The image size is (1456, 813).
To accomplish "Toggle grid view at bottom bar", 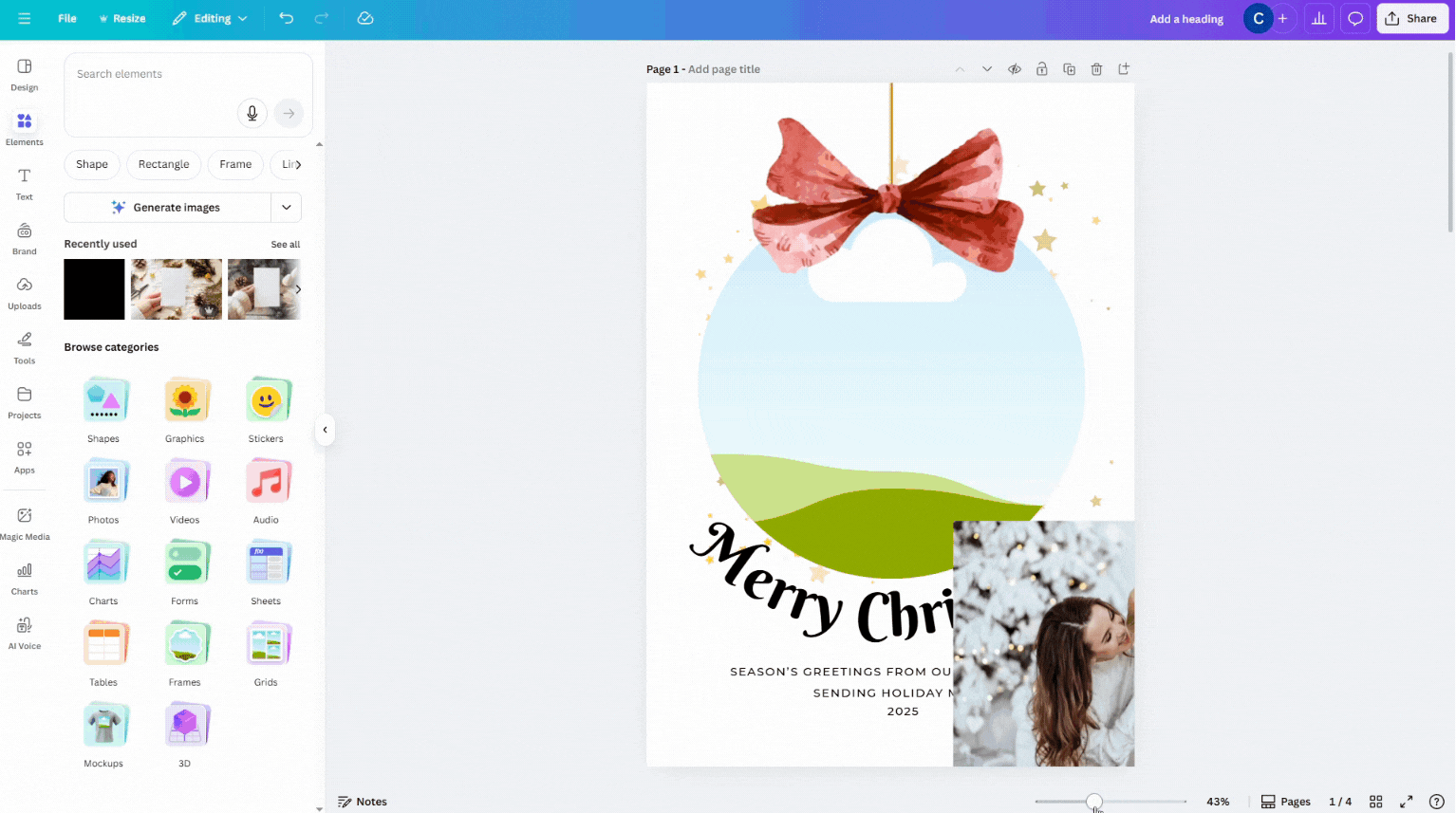I will (1375, 802).
